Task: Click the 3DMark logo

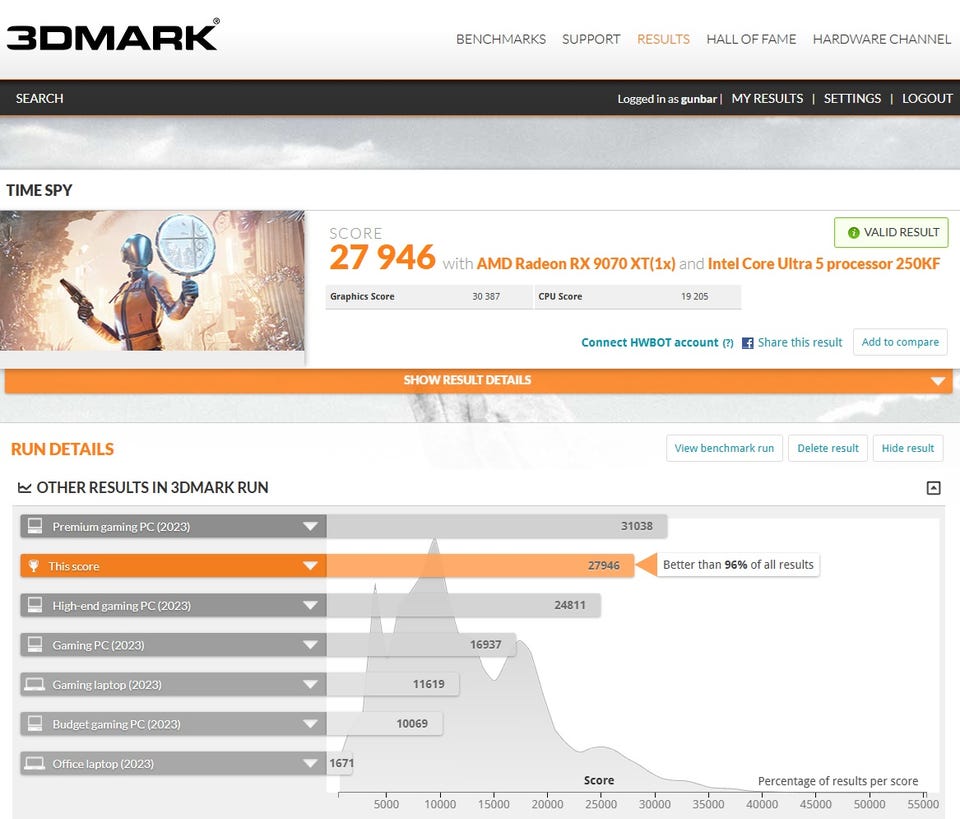Action: point(113,35)
